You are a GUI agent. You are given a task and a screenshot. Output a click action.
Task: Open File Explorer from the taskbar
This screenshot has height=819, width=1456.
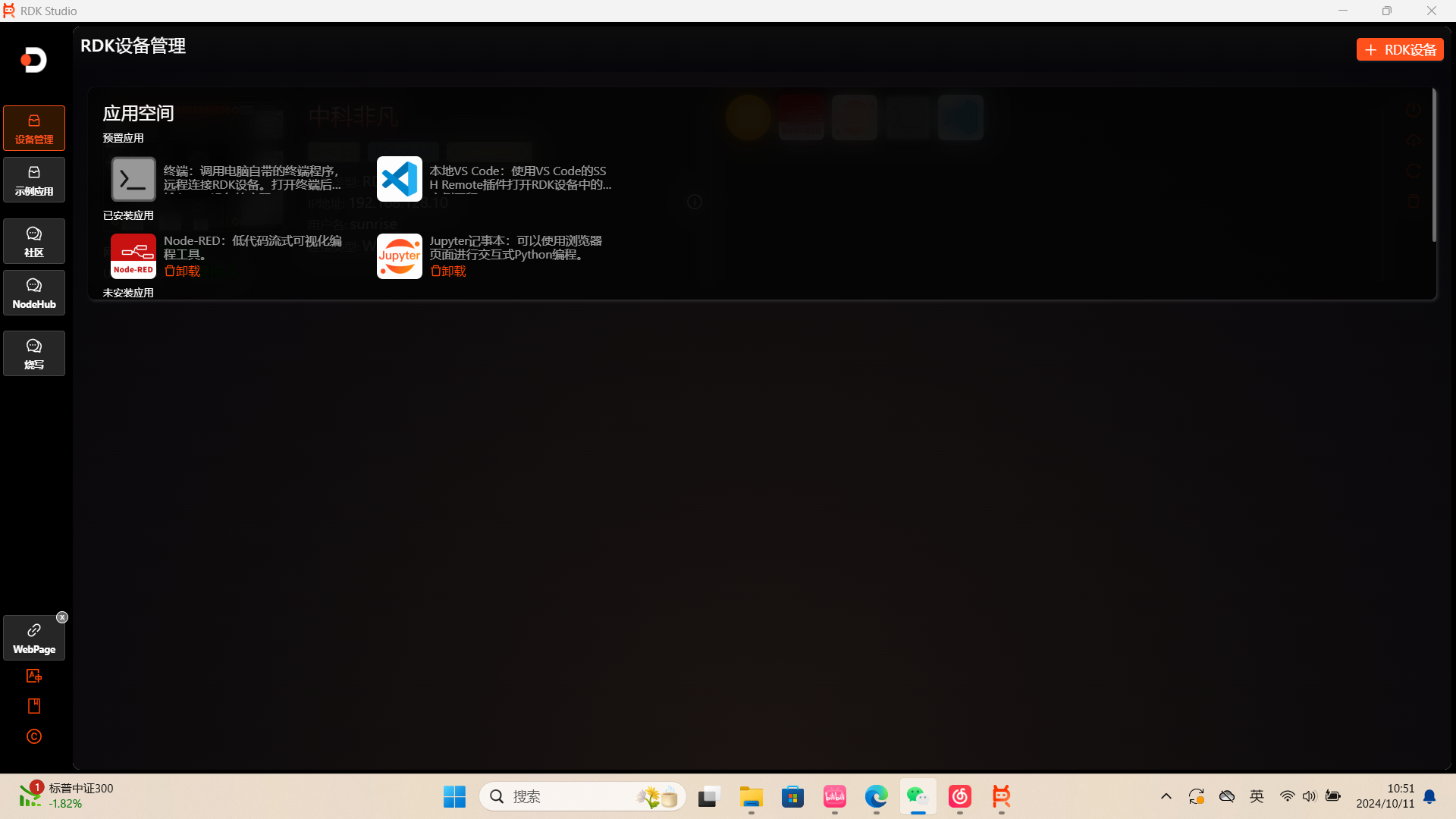[751, 796]
